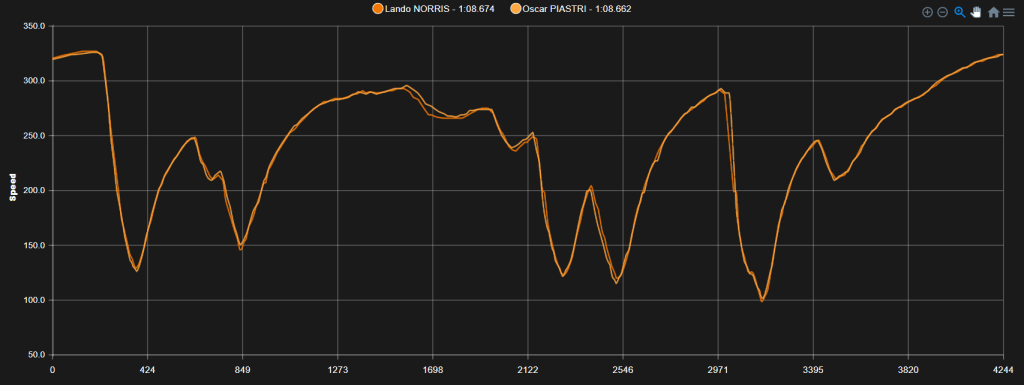Click the 250.0 y-axis label
This screenshot has width=1024, height=385.
pos(35,136)
